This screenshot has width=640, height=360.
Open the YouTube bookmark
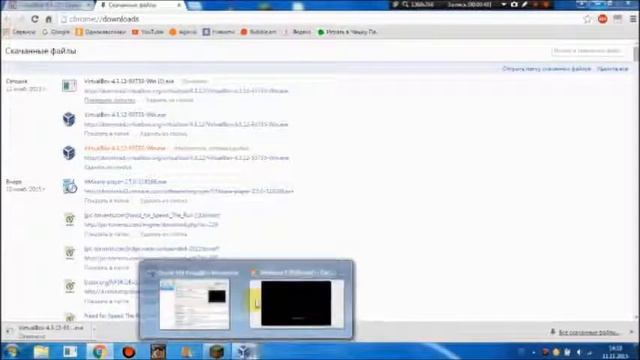pyautogui.click(x=147, y=32)
